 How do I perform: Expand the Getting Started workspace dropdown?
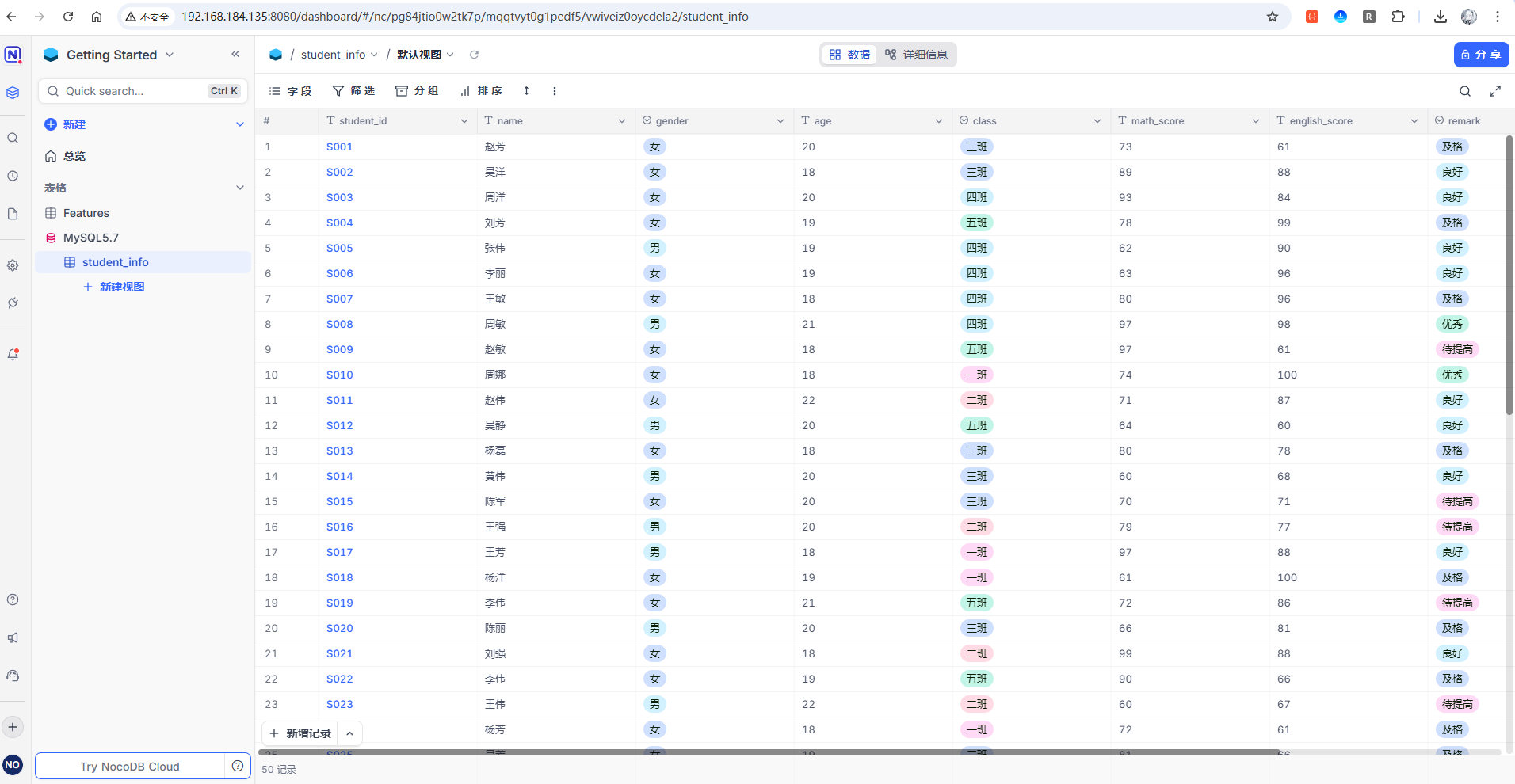tap(170, 55)
